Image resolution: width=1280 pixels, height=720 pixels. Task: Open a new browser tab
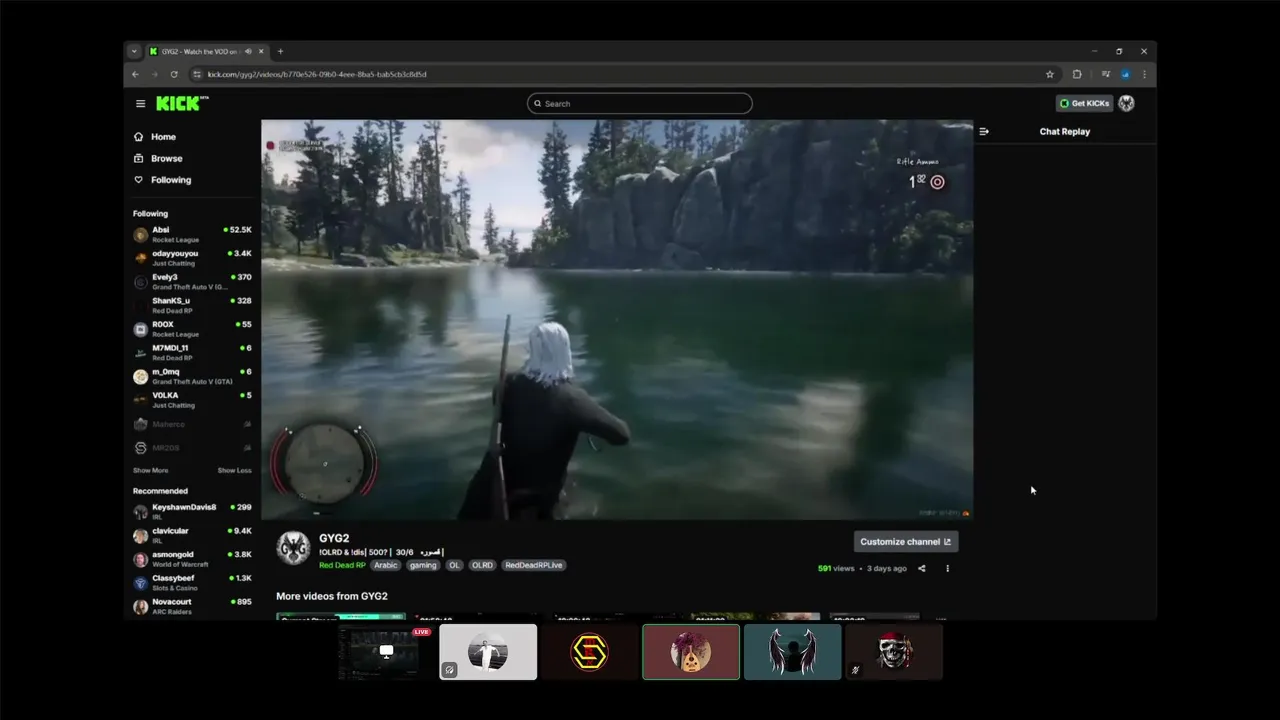point(280,51)
